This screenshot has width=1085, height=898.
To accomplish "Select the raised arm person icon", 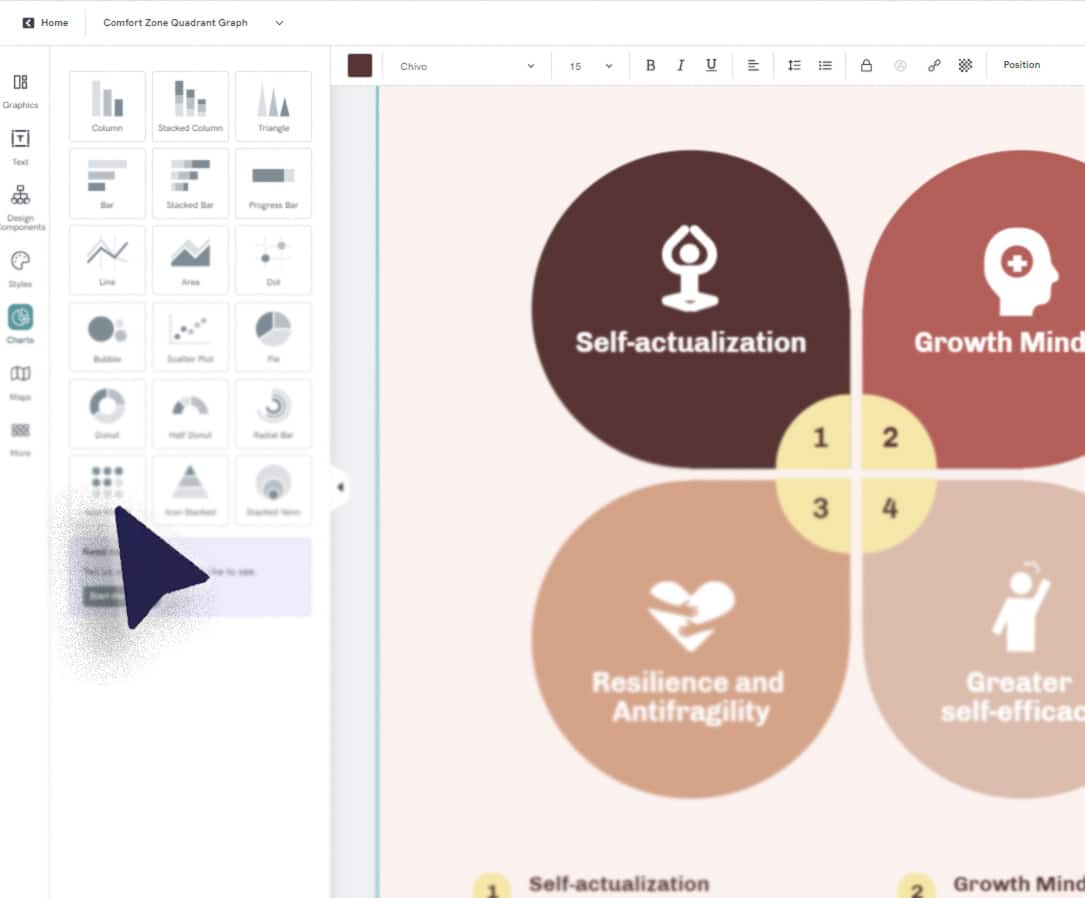I will [1021, 607].
